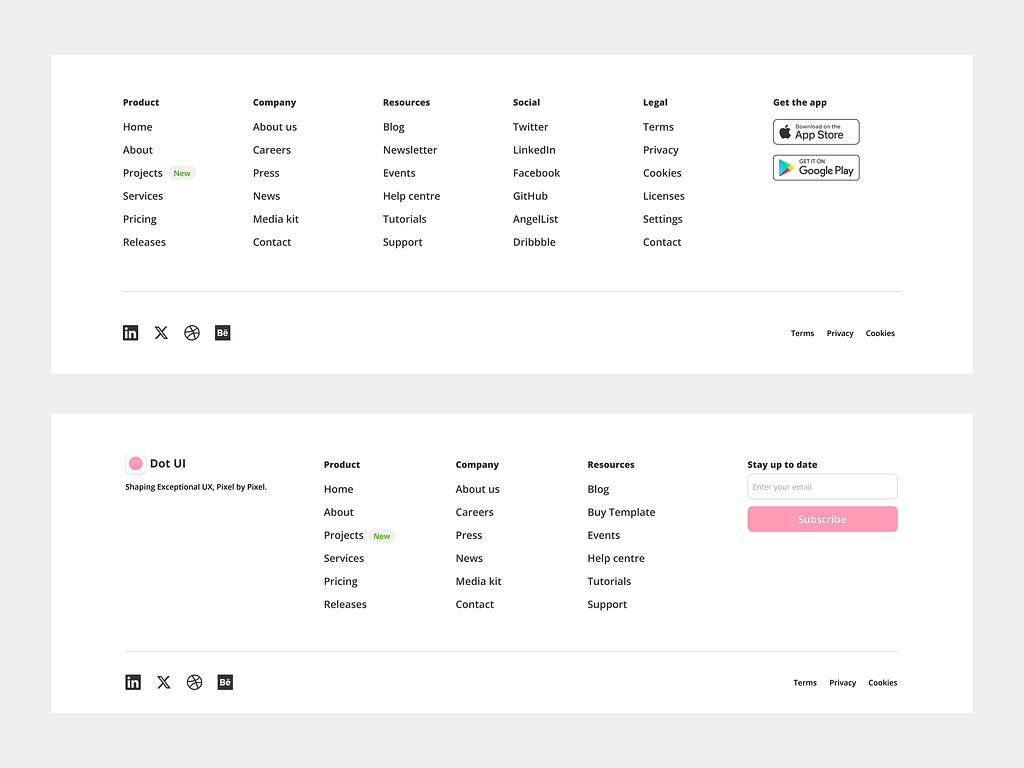Click the New badge beside top footer Projects

tap(182, 173)
